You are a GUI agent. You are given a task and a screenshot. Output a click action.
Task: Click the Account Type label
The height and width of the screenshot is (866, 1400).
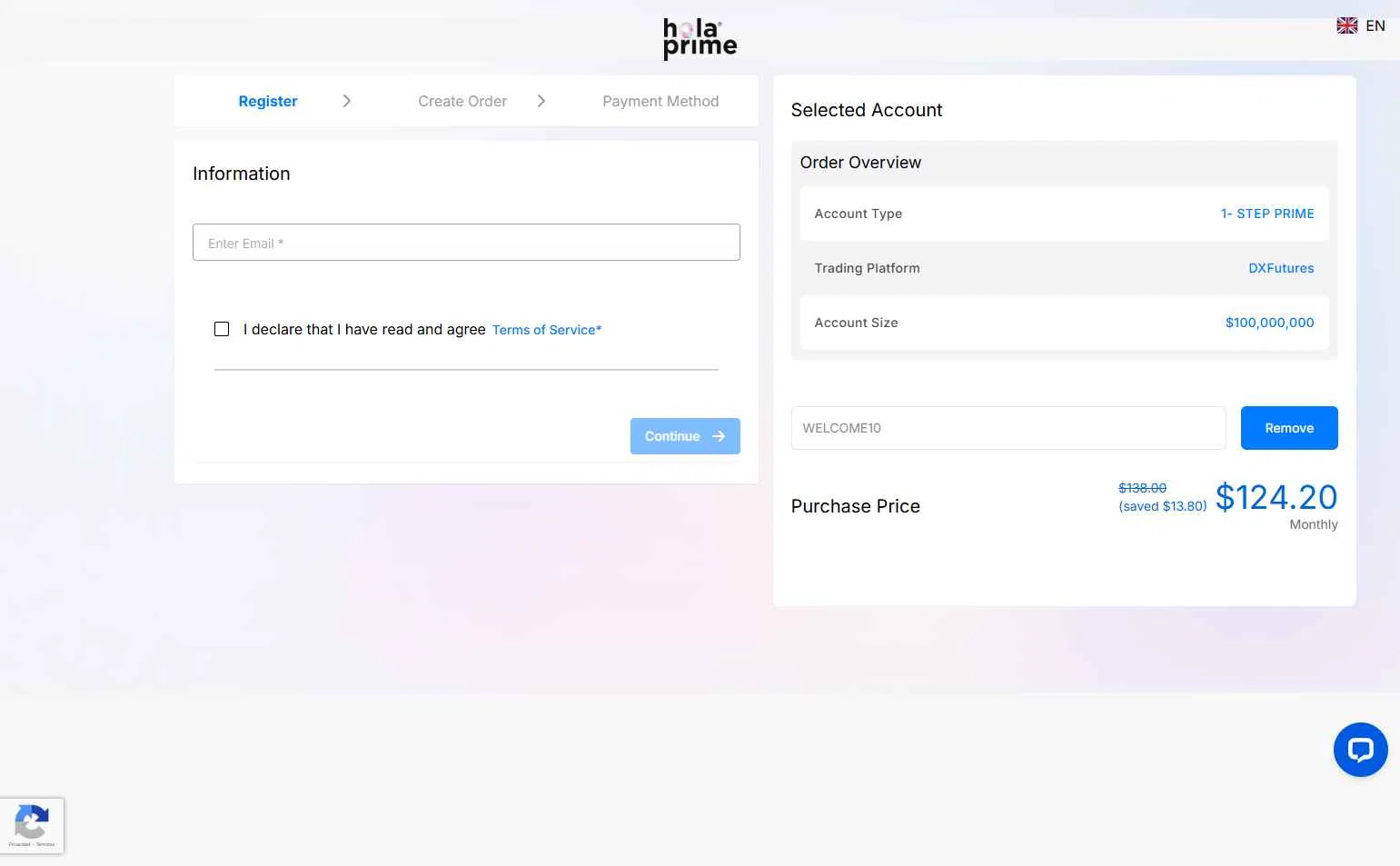[x=859, y=214]
